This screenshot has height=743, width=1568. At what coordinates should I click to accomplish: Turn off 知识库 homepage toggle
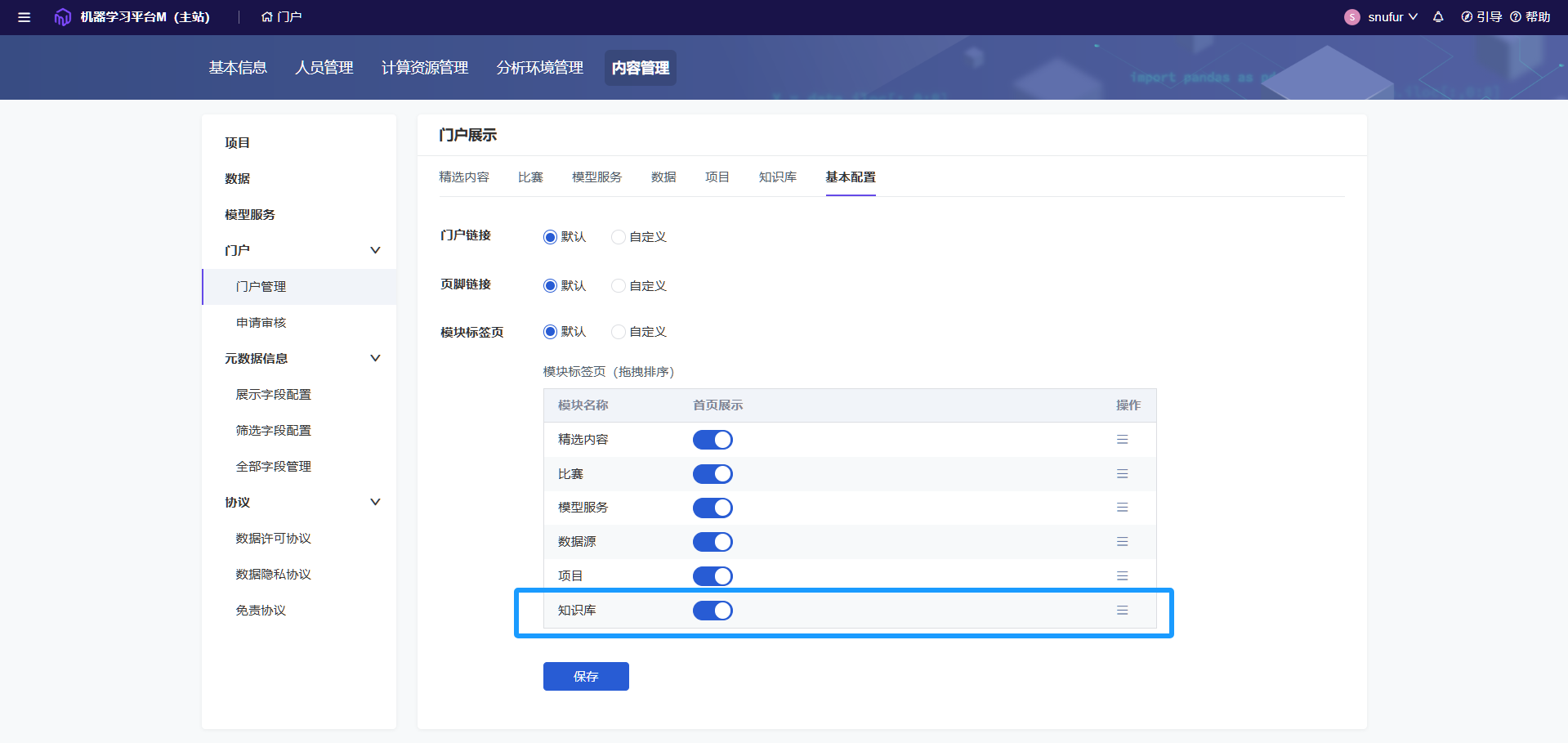click(713, 611)
